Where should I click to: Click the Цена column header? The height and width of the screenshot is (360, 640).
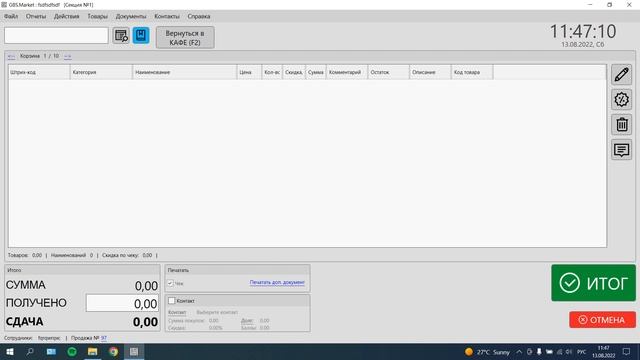click(x=249, y=72)
